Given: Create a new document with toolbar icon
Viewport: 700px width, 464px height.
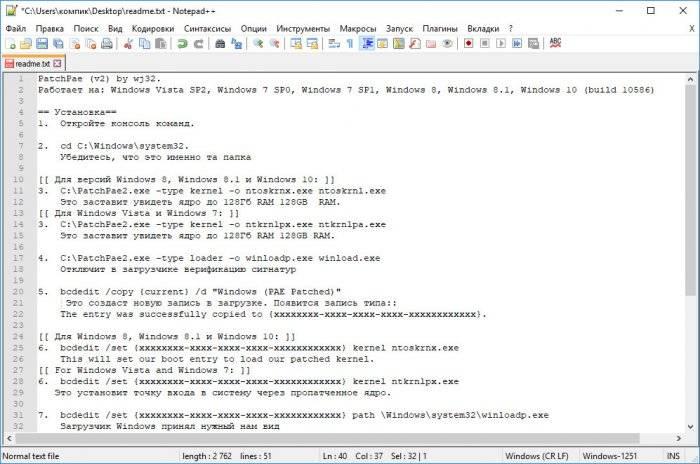Looking at the screenshot, I should click(11, 43).
